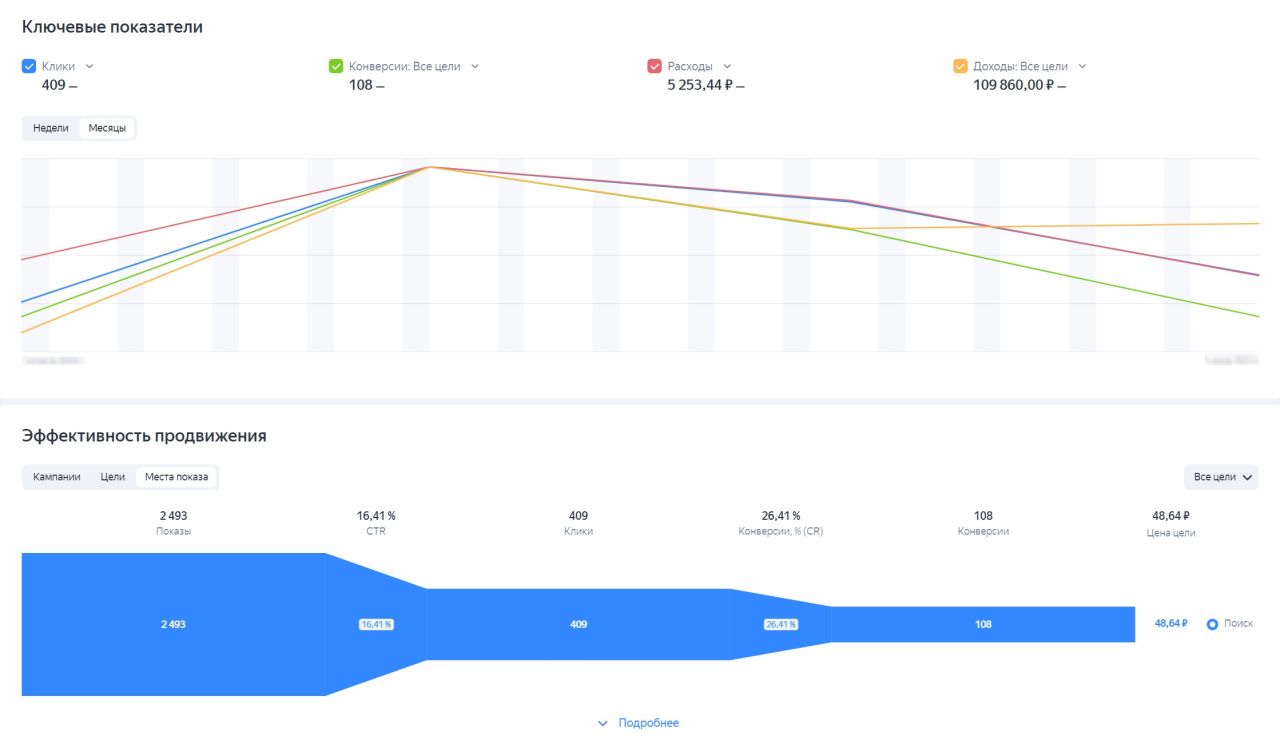1280x740 pixels.
Task: Open the Цели tab
Action: 113,477
